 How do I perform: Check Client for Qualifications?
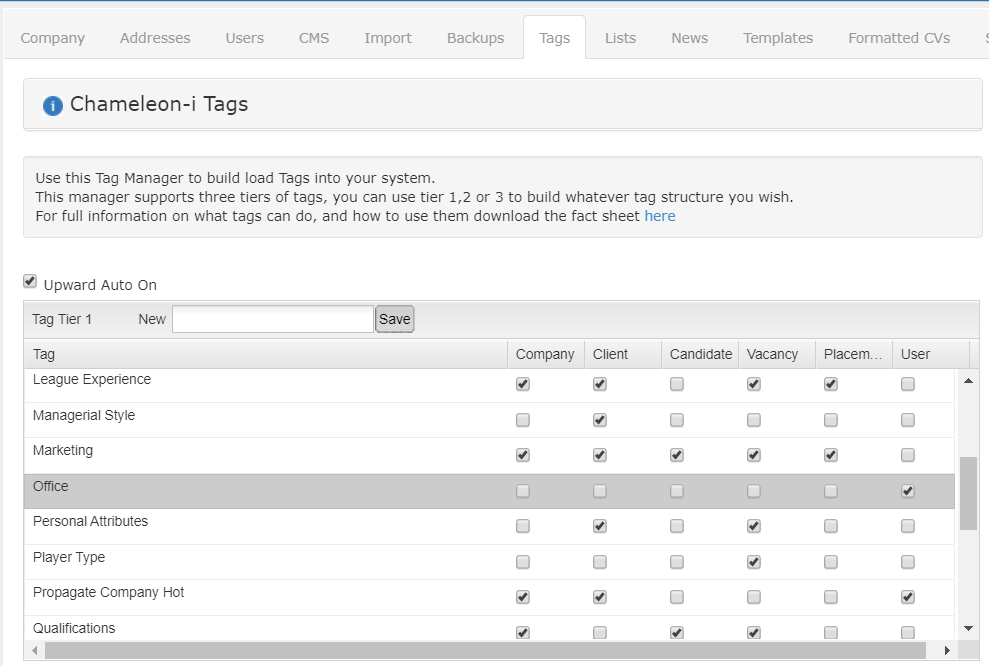click(600, 633)
